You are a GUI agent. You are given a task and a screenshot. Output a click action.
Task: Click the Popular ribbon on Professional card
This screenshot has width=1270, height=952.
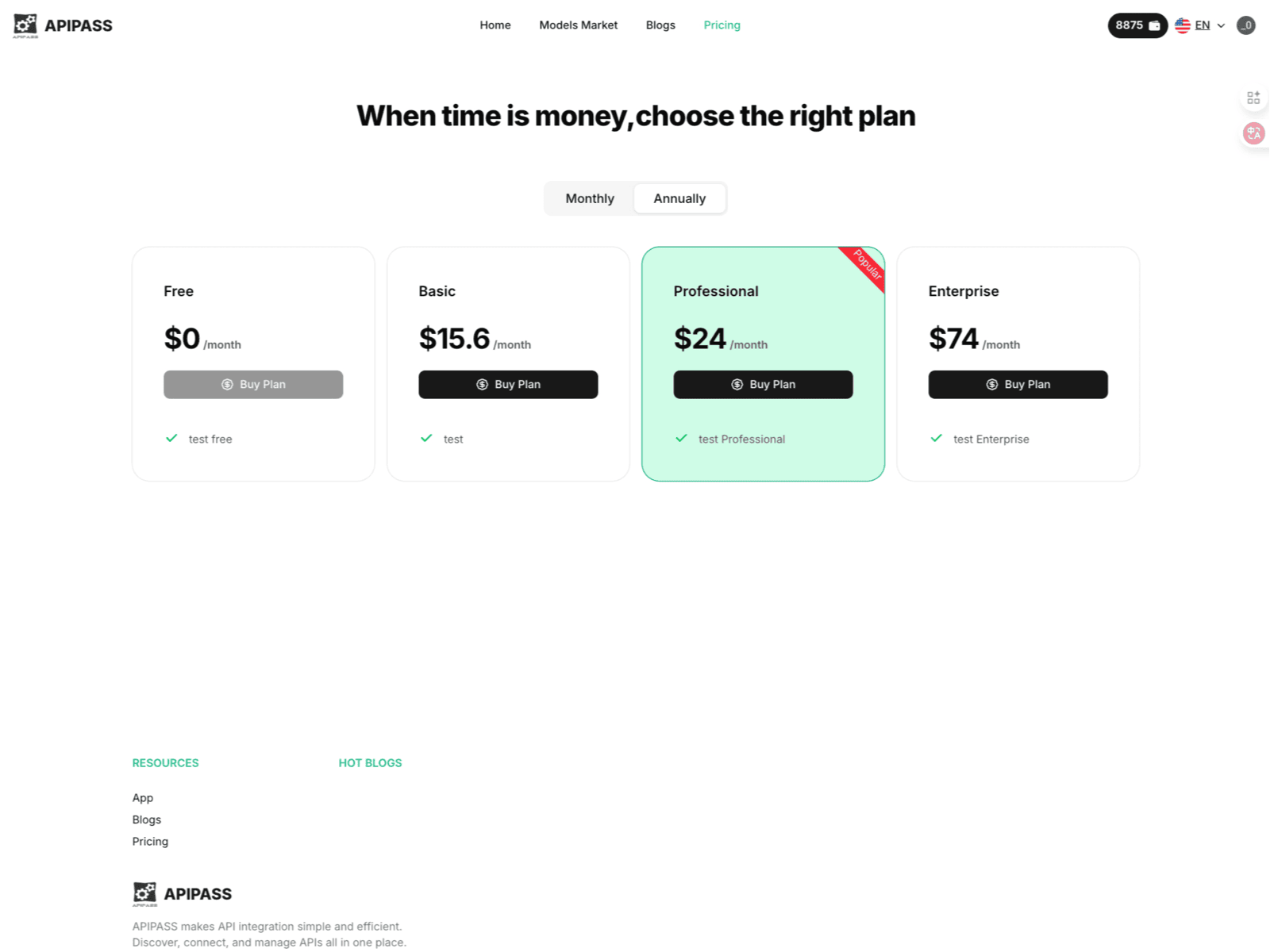pos(866,266)
